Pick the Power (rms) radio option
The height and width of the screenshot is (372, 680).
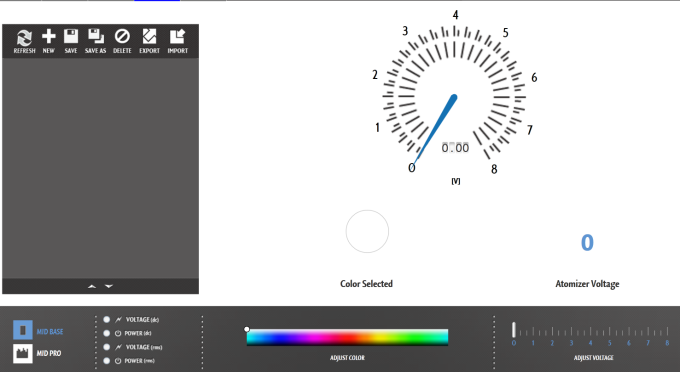click(x=107, y=361)
